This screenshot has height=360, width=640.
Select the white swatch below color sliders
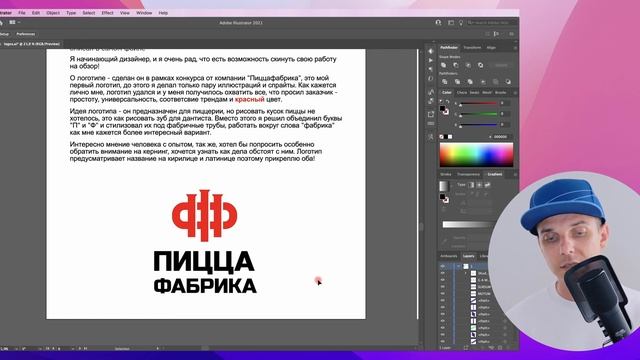click(x=450, y=137)
